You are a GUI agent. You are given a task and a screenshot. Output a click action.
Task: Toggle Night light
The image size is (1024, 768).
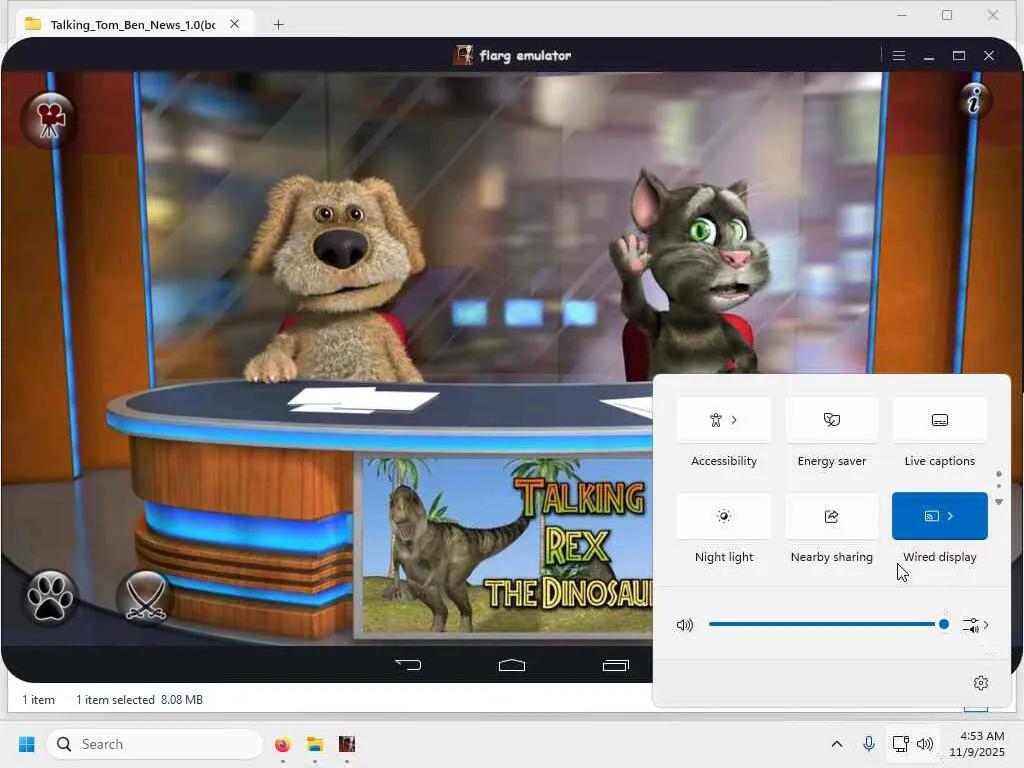[x=724, y=516]
